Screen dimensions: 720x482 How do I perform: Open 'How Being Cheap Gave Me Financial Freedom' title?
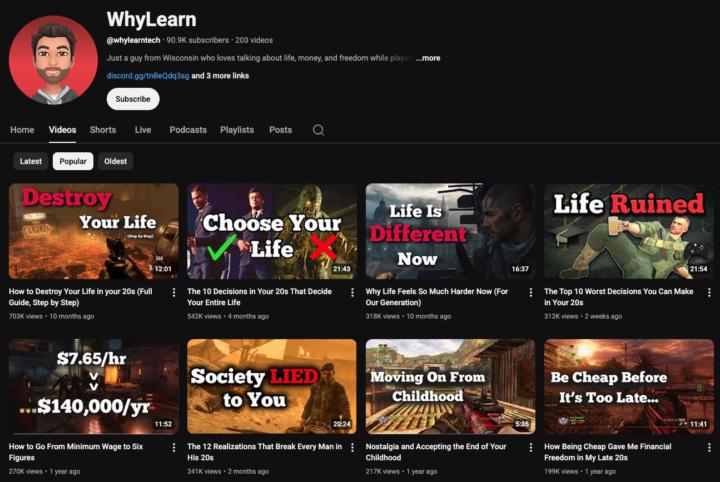[x=608, y=452]
